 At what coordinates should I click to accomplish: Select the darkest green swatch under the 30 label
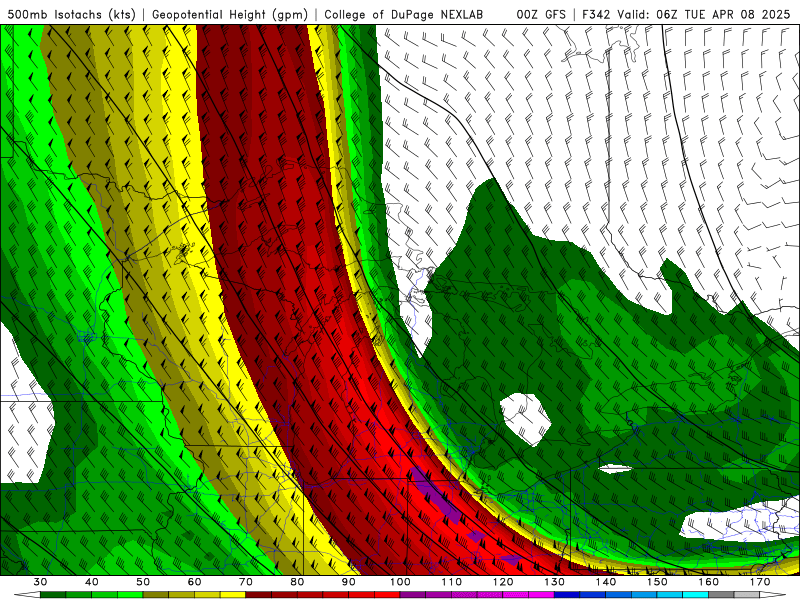click(x=53, y=595)
